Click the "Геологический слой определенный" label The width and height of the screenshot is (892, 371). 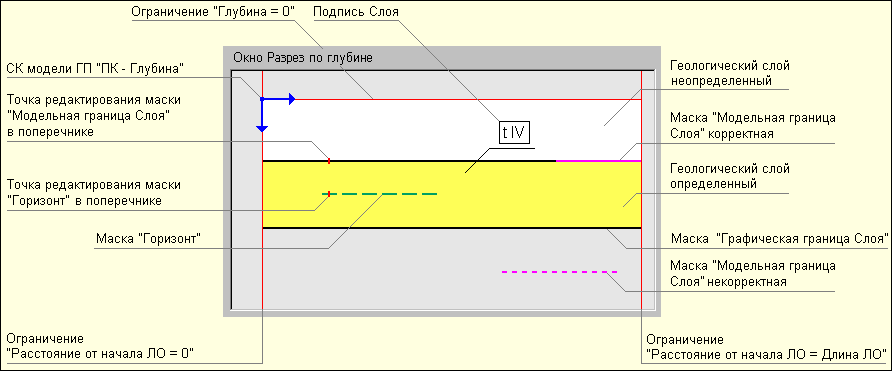tap(730, 176)
